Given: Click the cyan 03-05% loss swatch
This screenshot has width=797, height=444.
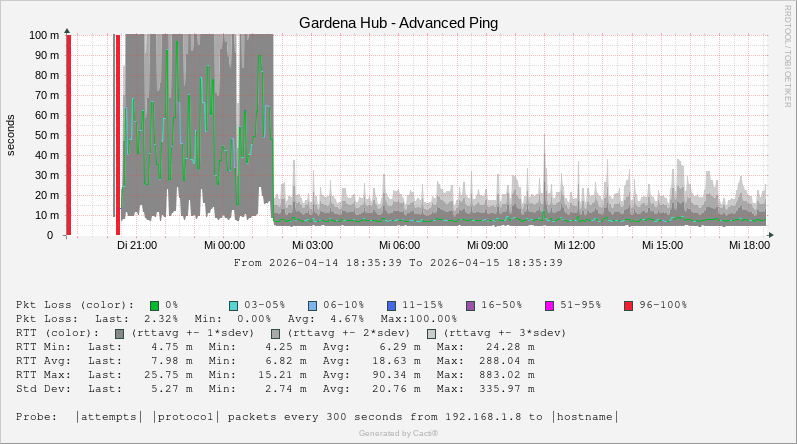Looking at the screenshot, I should click(x=233, y=305).
